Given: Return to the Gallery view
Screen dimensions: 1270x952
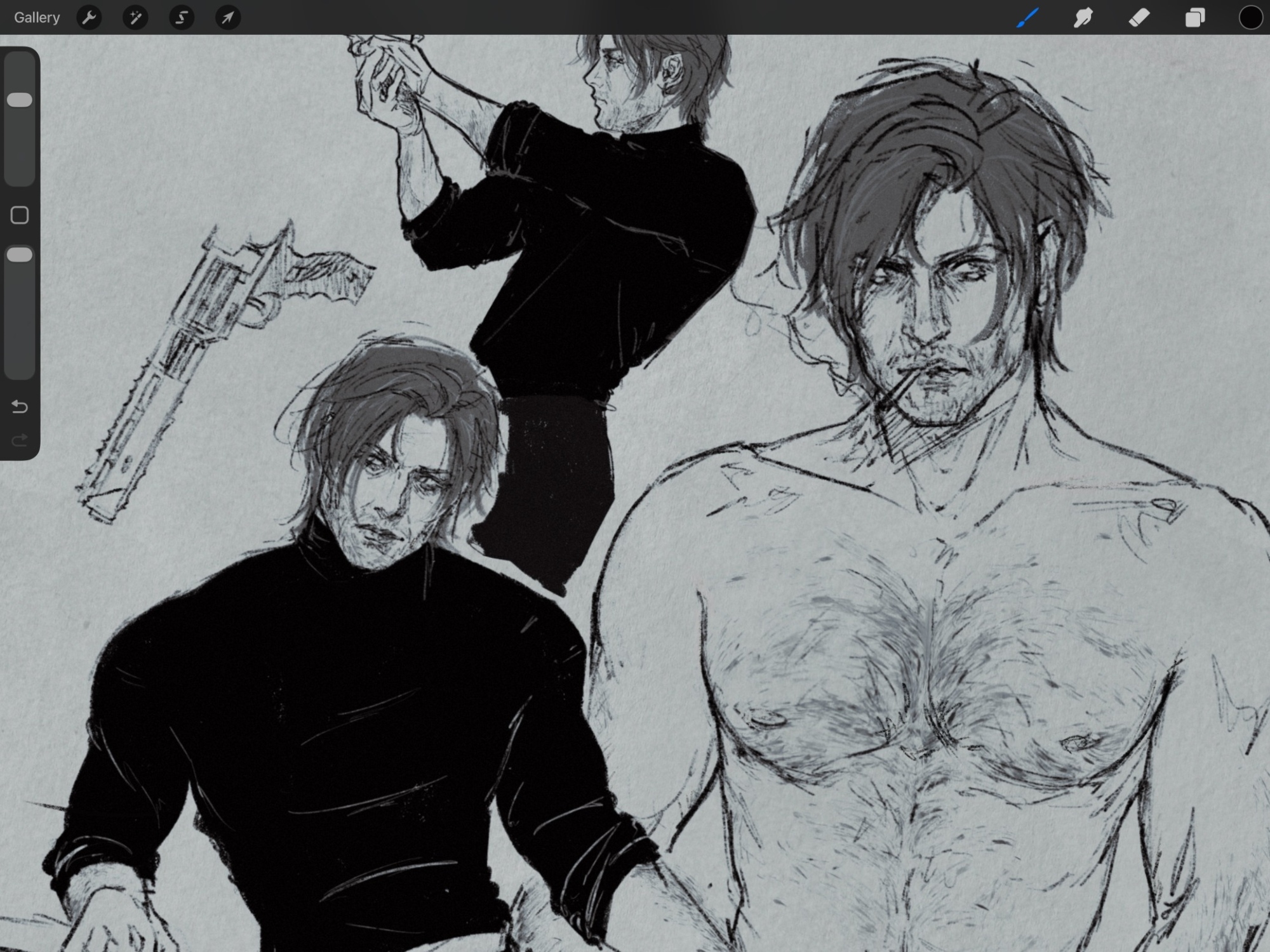Looking at the screenshot, I should point(37,18).
